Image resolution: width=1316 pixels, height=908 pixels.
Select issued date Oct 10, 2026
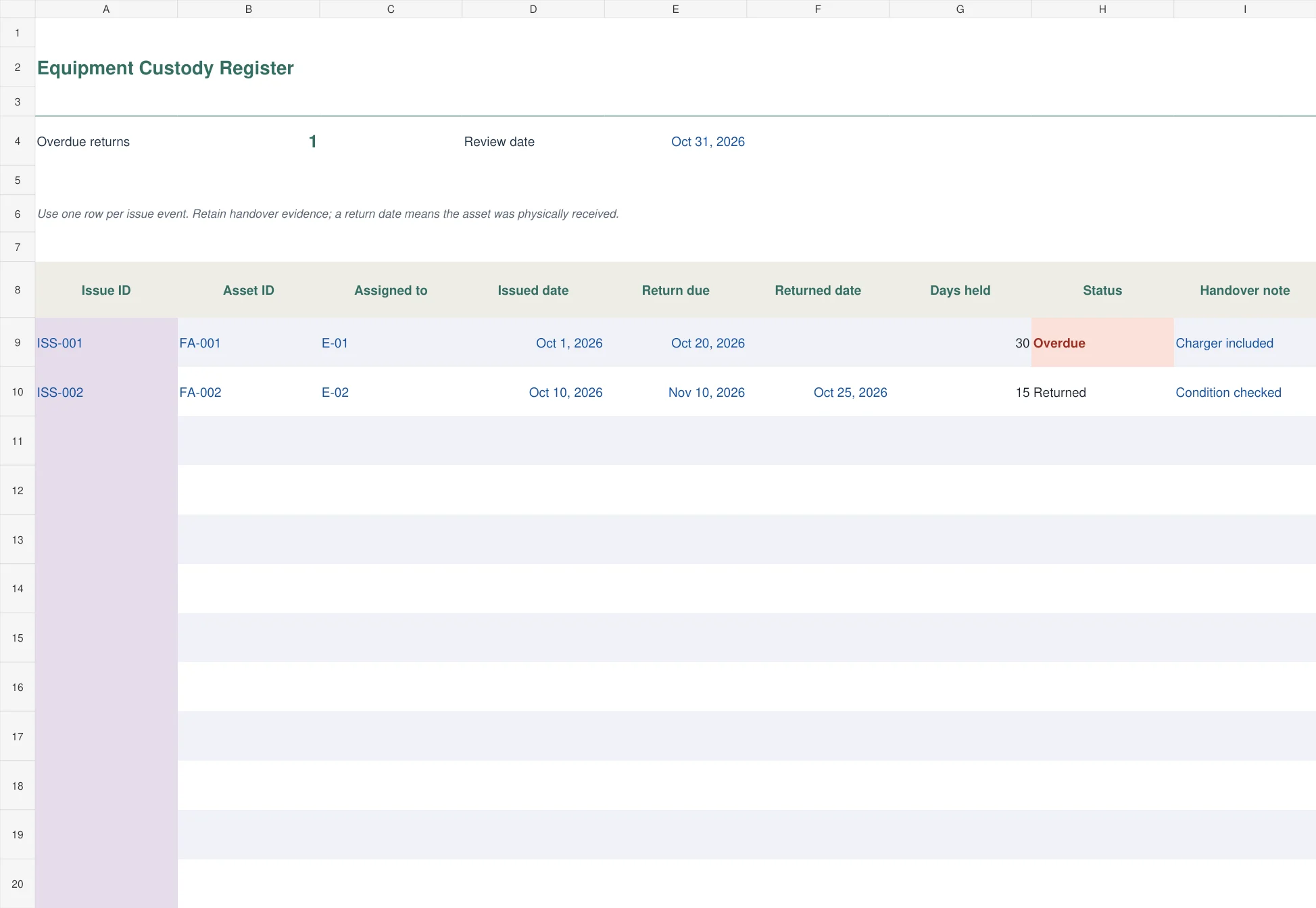pos(533,392)
